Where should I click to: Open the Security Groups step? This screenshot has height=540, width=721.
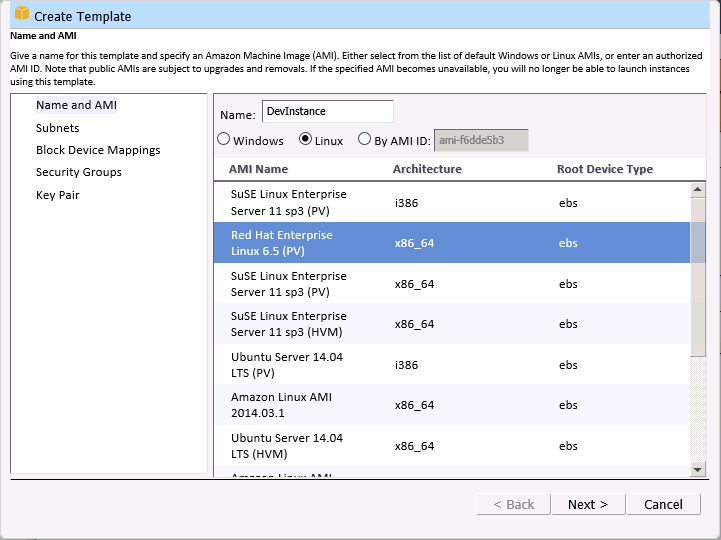click(78, 172)
